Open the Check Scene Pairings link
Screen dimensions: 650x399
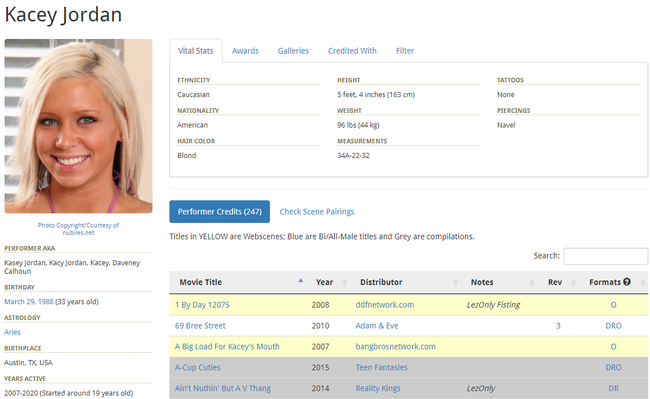[317, 212]
